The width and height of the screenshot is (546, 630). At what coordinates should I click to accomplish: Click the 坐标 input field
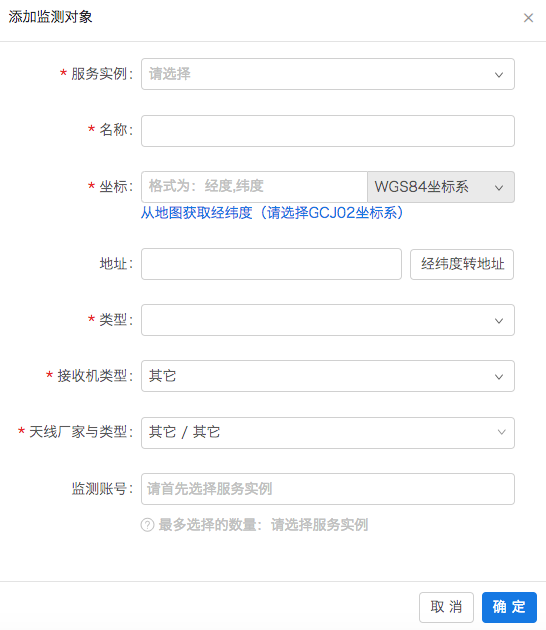tap(254, 187)
